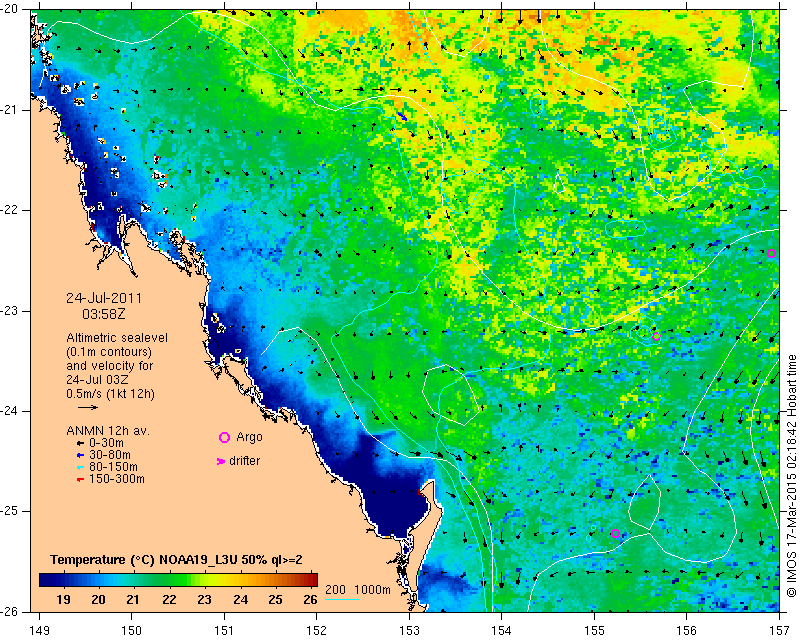Viewport: 800px width, 640px height.
Task: Click Argo float marker near 157°E, 22.4°S
Action: click(771, 253)
